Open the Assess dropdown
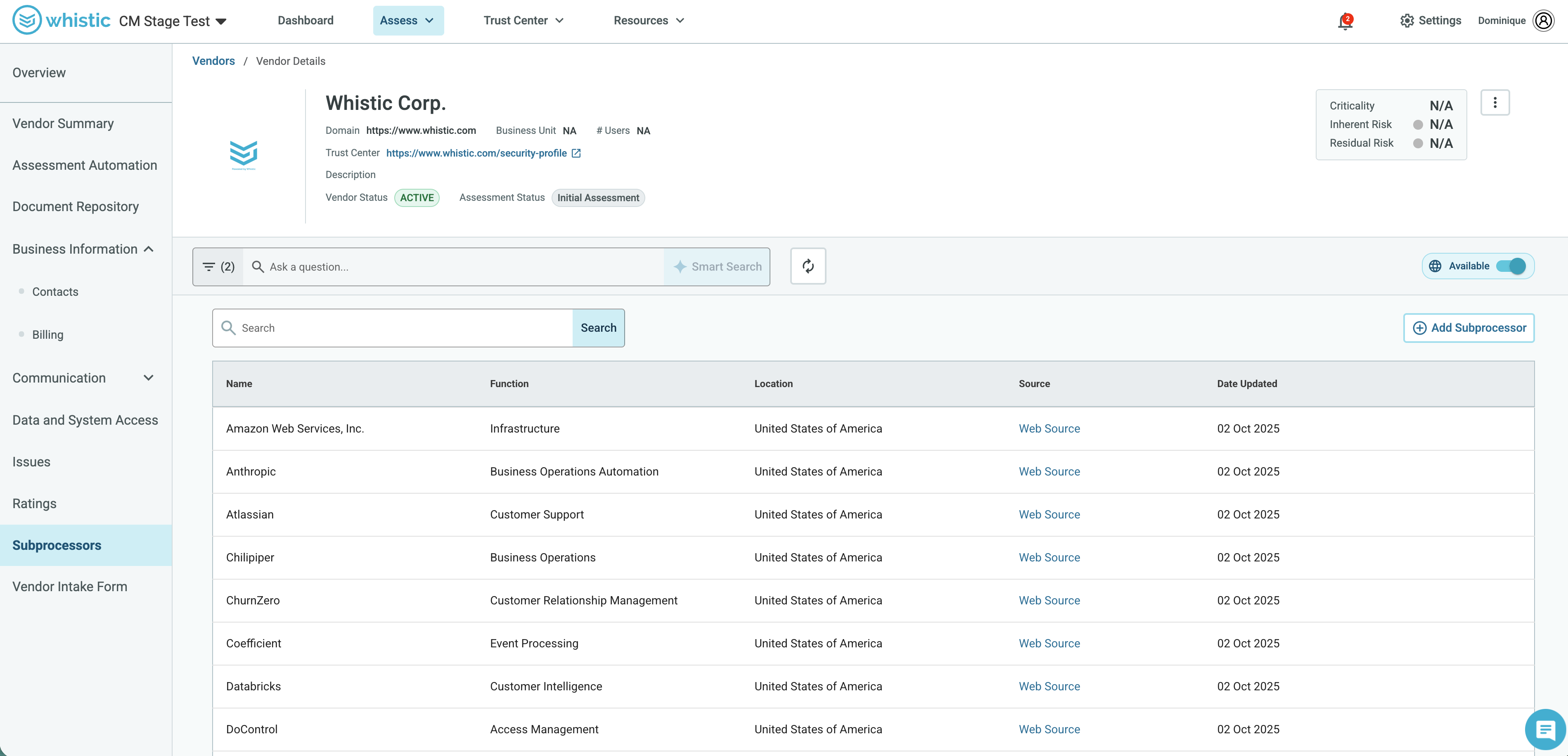 408,20
